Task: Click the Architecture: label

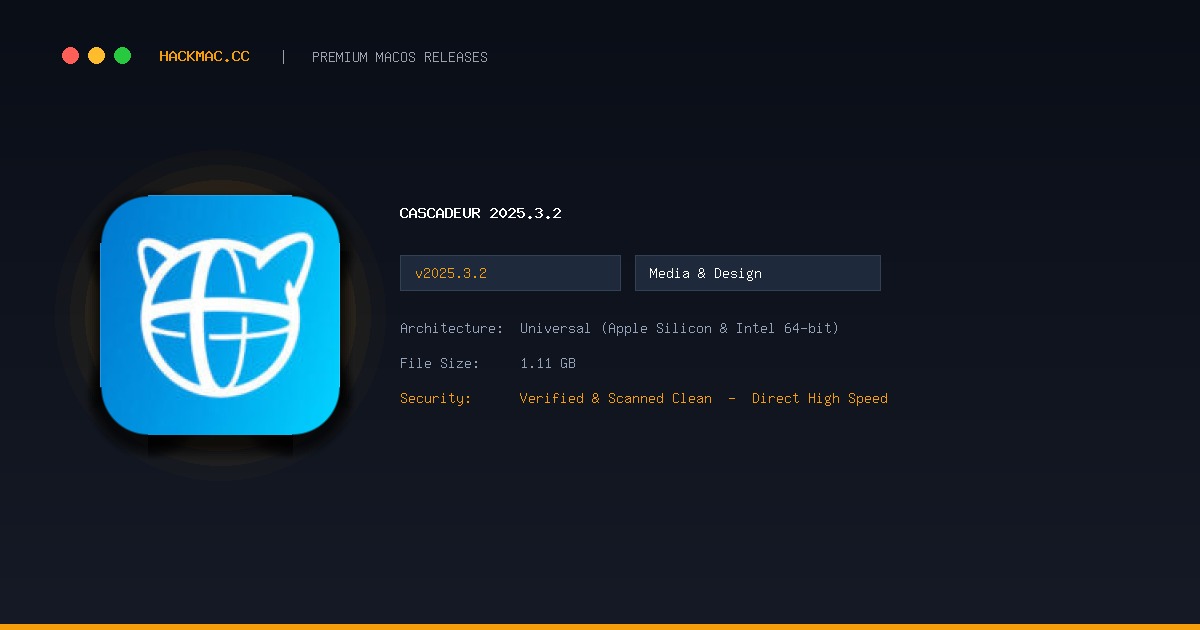Action: click(x=451, y=328)
